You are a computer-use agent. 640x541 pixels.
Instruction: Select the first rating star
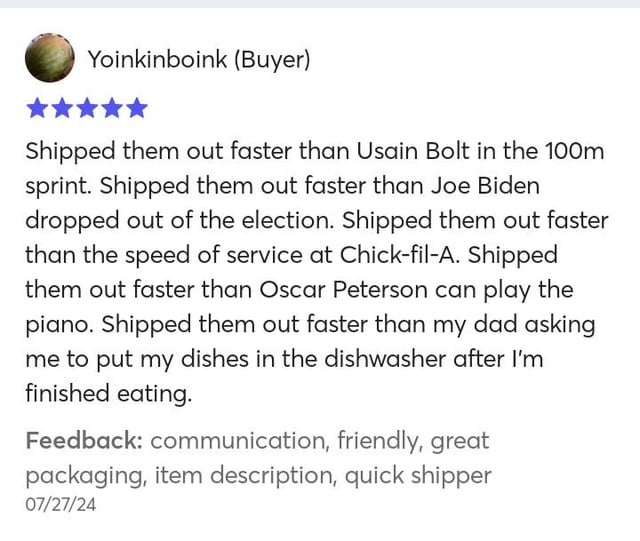(x=37, y=108)
